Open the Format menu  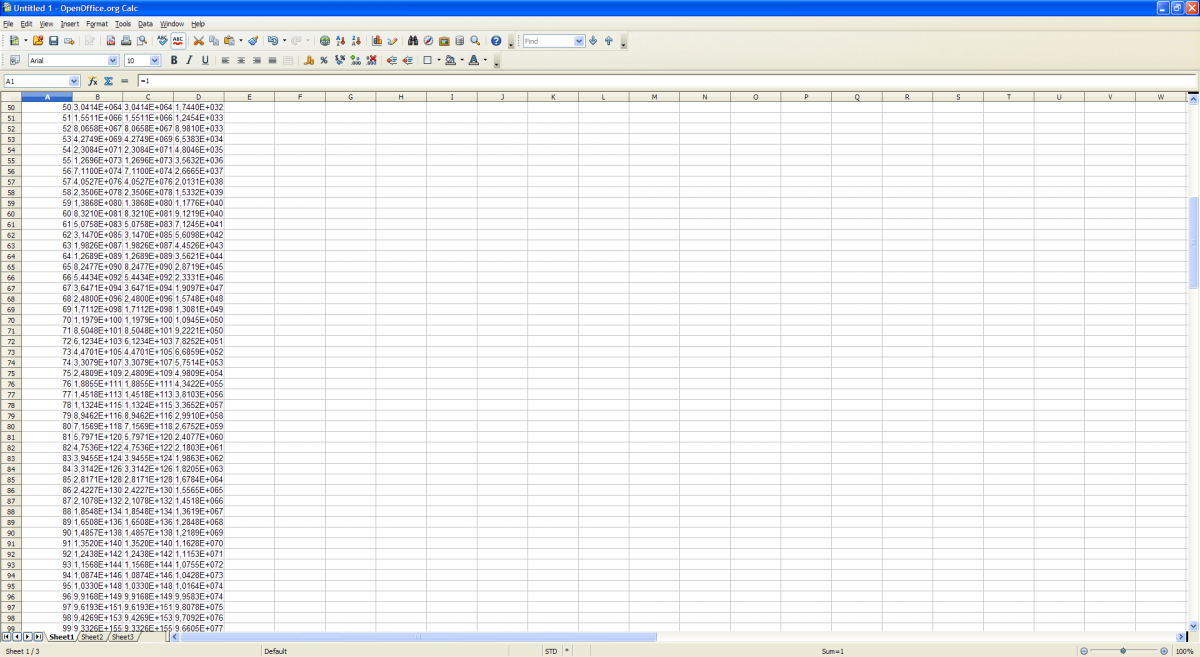[x=96, y=23]
